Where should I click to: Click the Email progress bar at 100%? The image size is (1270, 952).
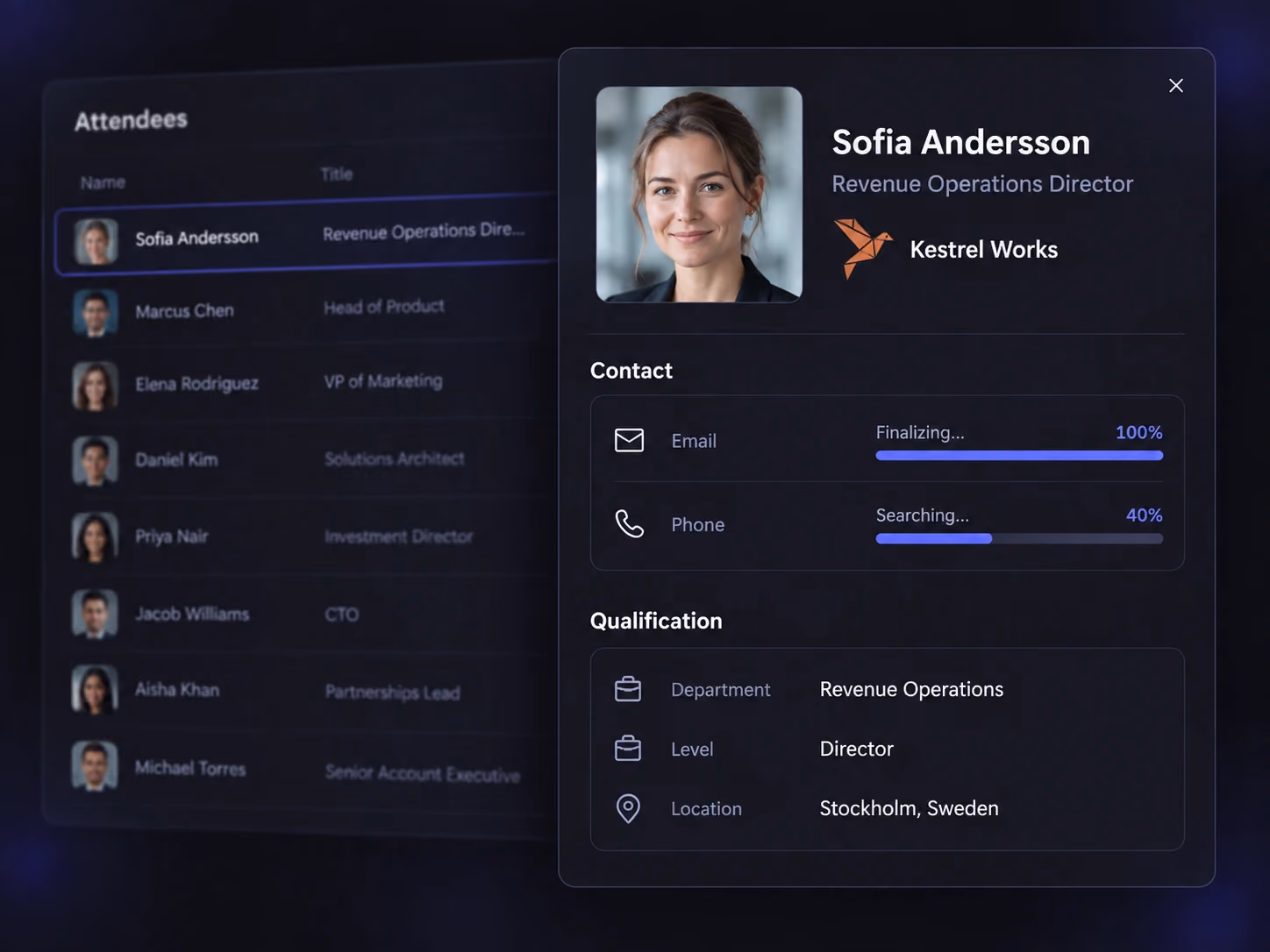(x=1019, y=456)
